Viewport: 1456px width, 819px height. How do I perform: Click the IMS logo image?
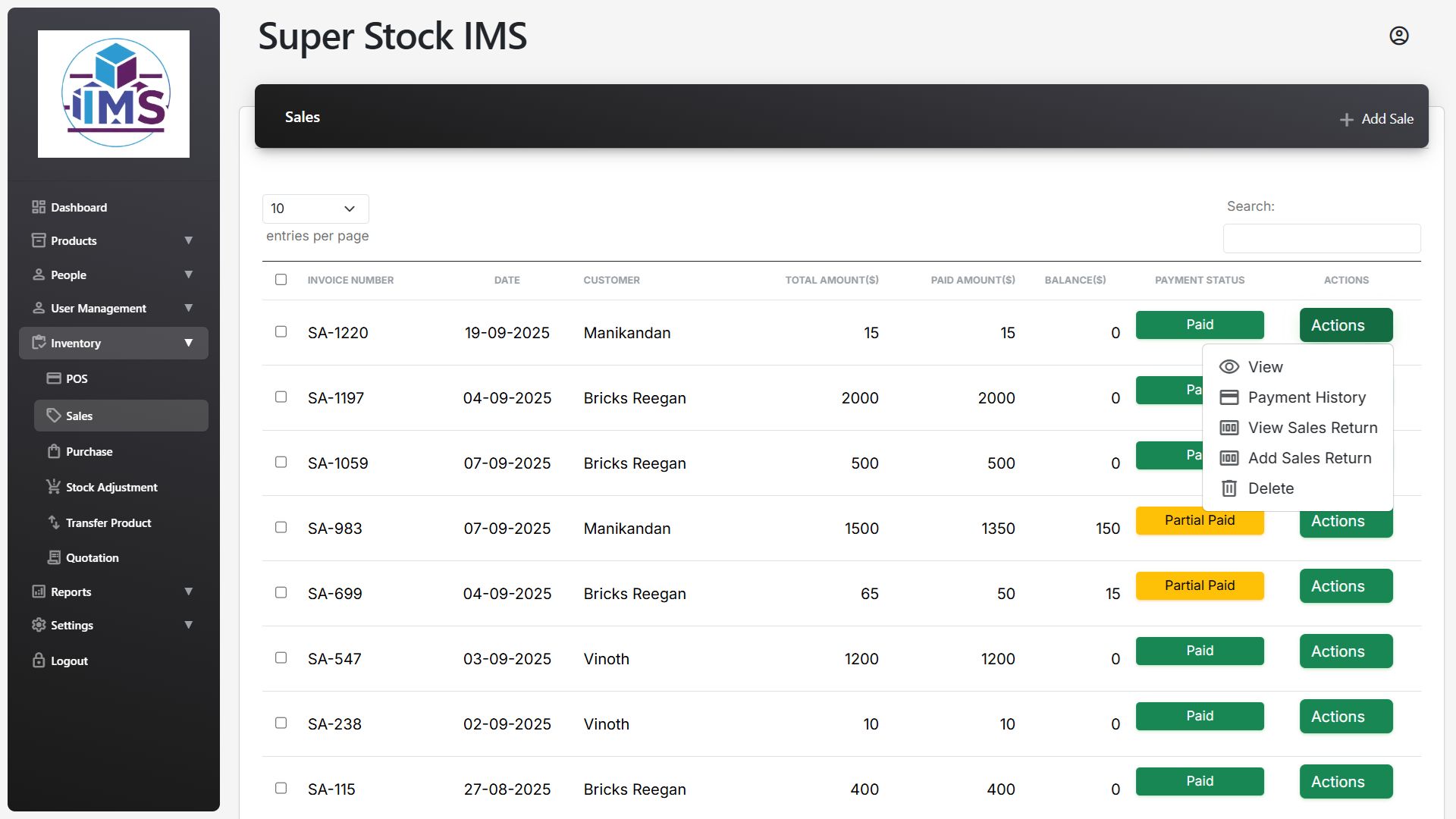pyautogui.click(x=114, y=94)
